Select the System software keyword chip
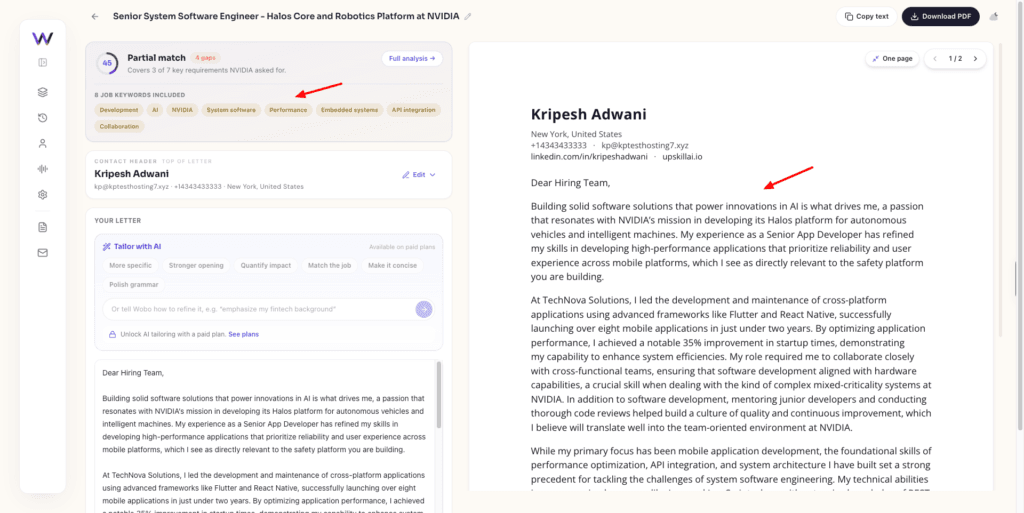The width and height of the screenshot is (1024, 513). [x=231, y=110]
